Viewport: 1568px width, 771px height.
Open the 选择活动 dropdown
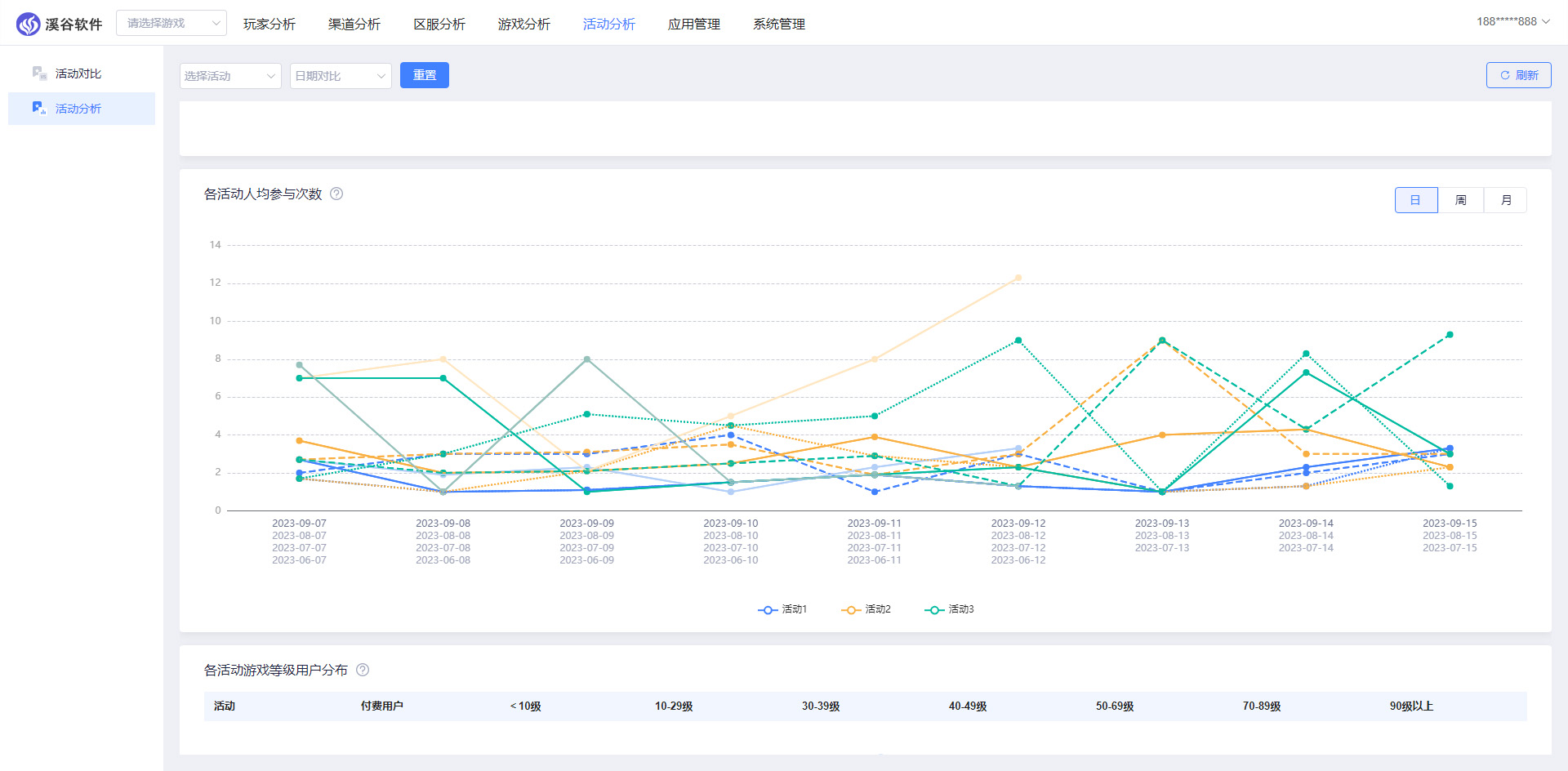point(230,76)
